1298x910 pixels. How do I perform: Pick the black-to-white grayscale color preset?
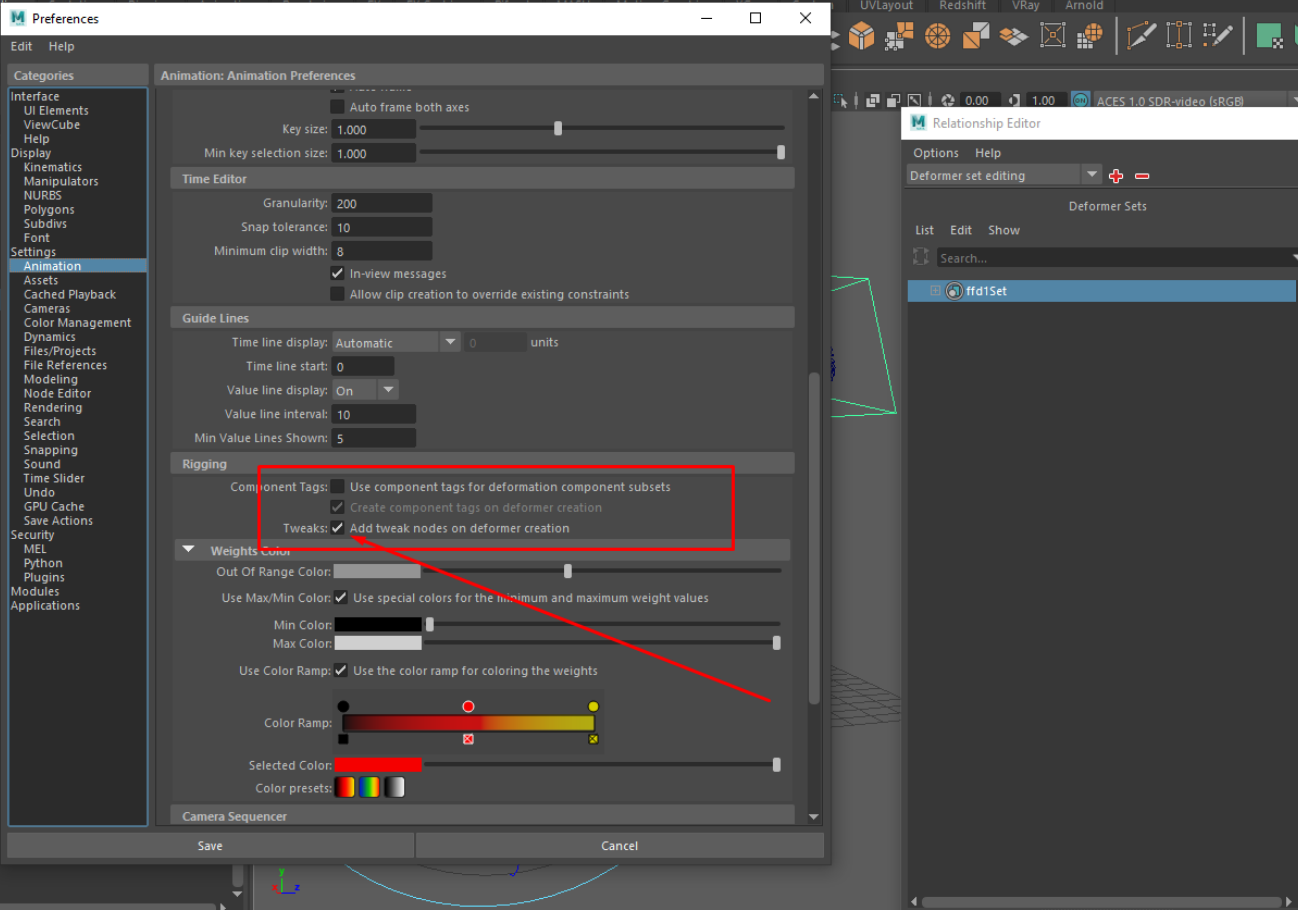394,788
